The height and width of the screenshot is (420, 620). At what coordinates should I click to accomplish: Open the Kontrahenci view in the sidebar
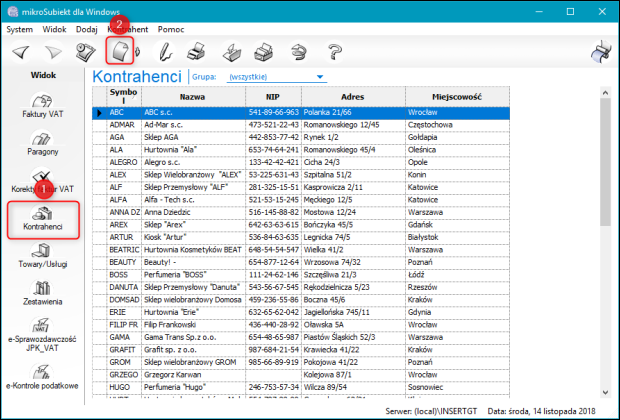(x=43, y=220)
